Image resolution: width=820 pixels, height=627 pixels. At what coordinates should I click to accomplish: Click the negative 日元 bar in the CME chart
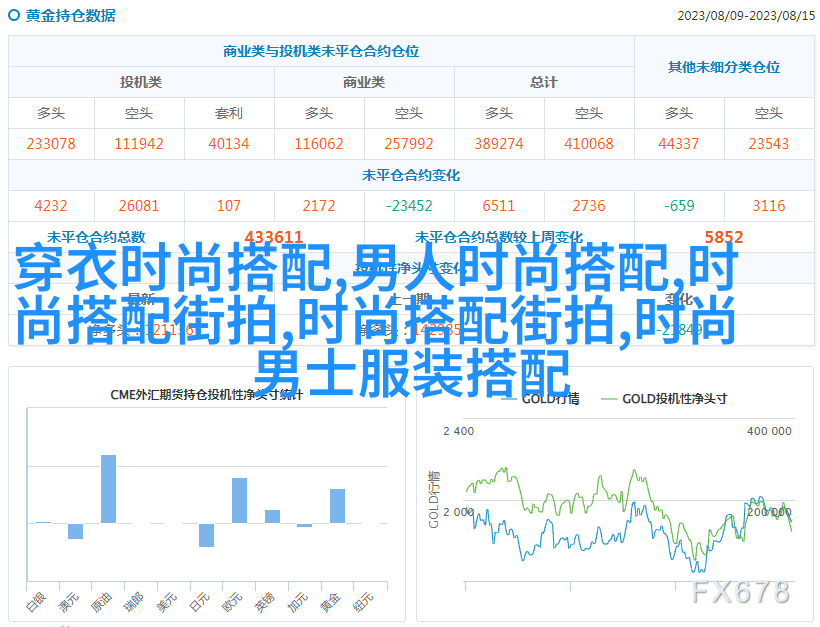[x=207, y=535]
